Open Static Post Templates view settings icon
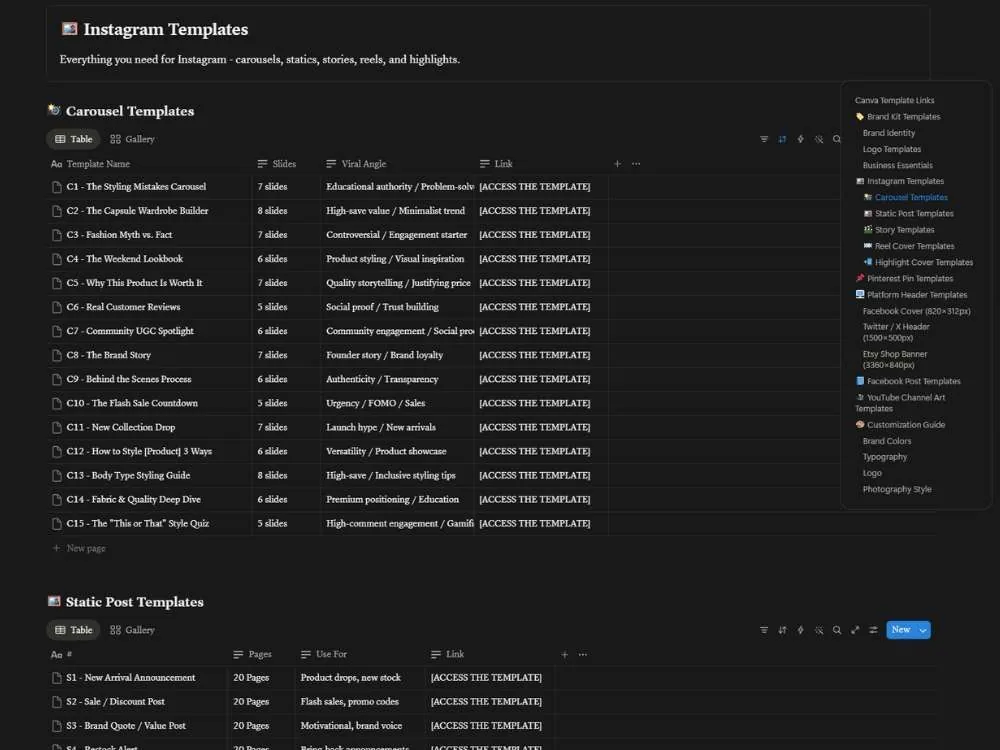1000x750 pixels. [x=873, y=630]
